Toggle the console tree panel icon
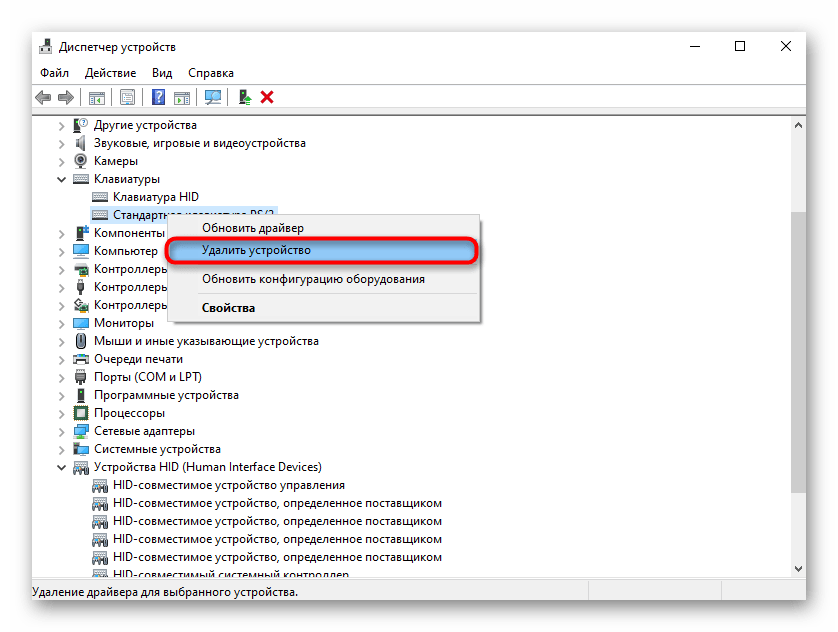This screenshot has height=632, width=838. click(96, 97)
